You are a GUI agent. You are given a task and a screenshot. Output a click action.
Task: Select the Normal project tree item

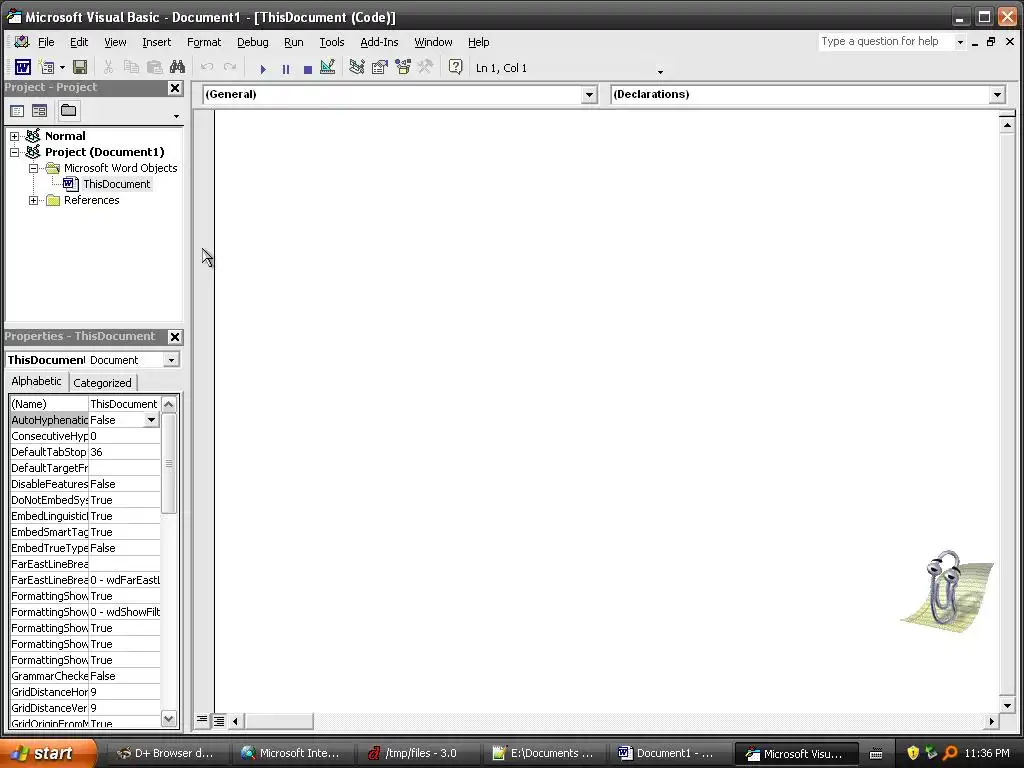coord(65,136)
